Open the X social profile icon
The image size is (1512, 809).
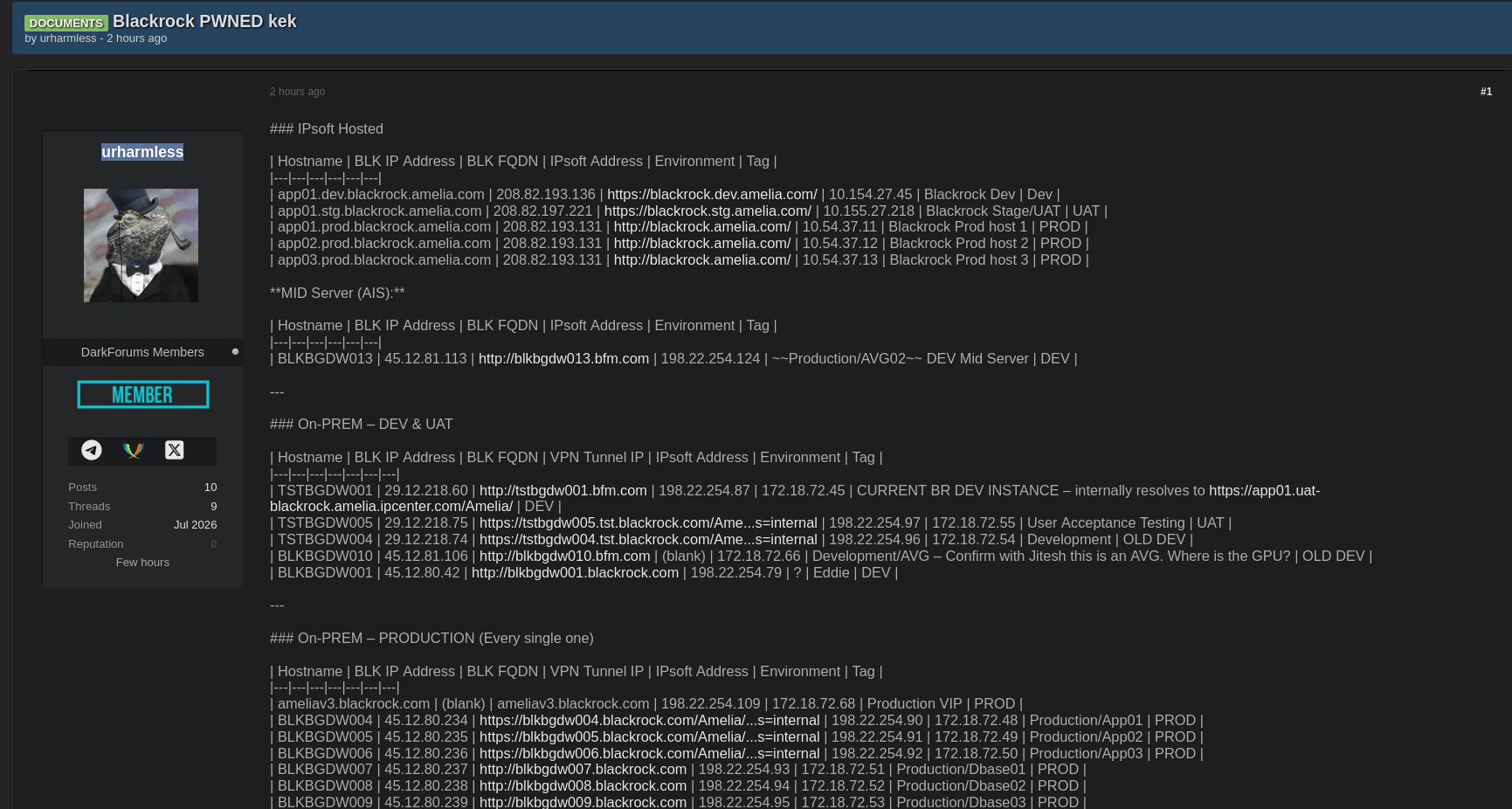[x=174, y=450]
